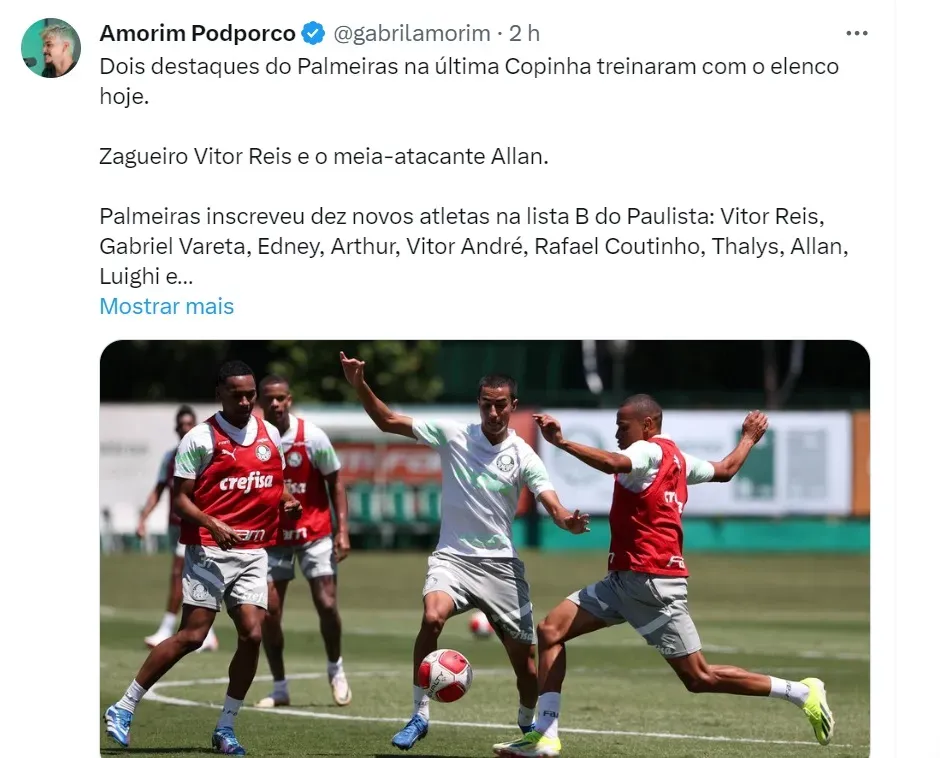The height and width of the screenshot is (758, 940).
Task: Click the Amorim Podporco display name
Action: click(198, 34)
